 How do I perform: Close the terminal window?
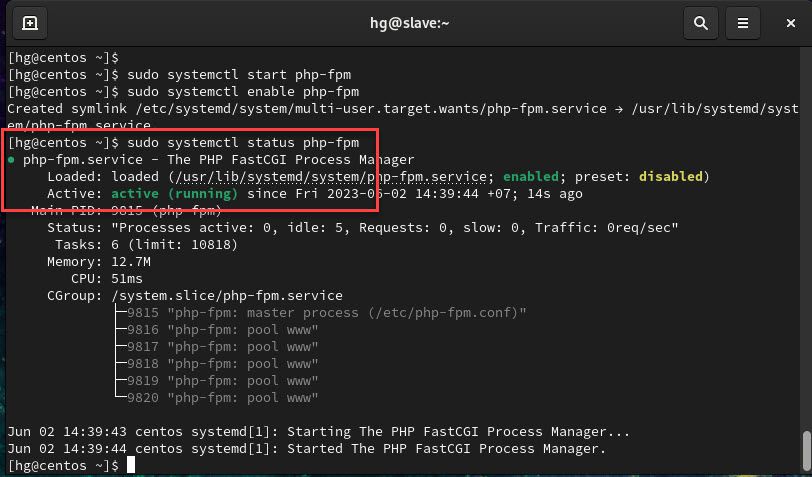[790, 23]
